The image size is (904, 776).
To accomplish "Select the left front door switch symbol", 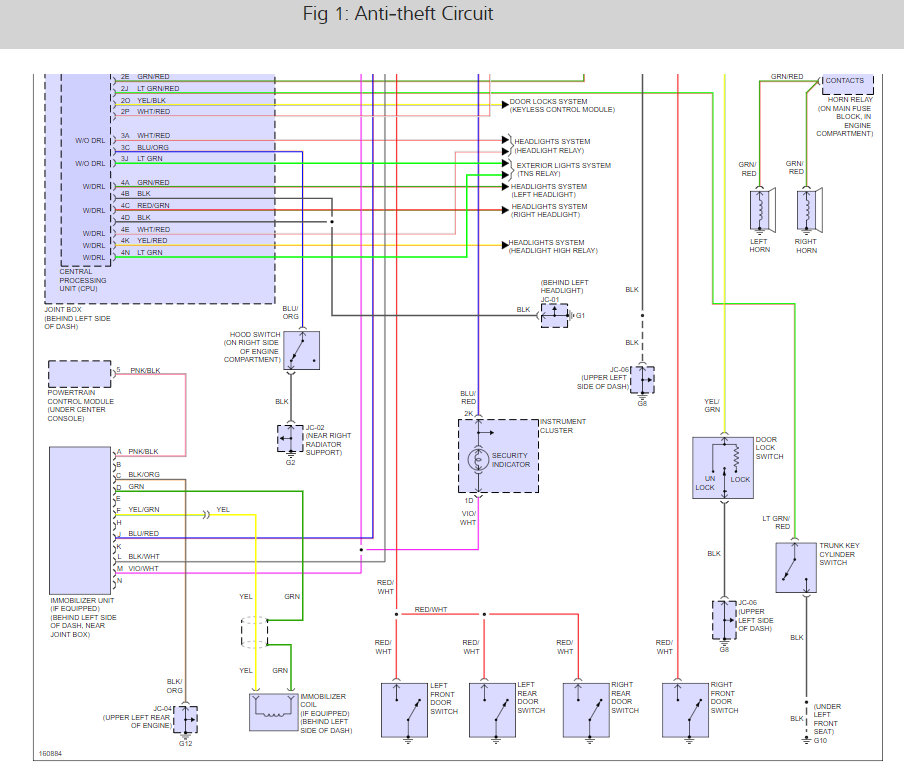I will (404, 710).
